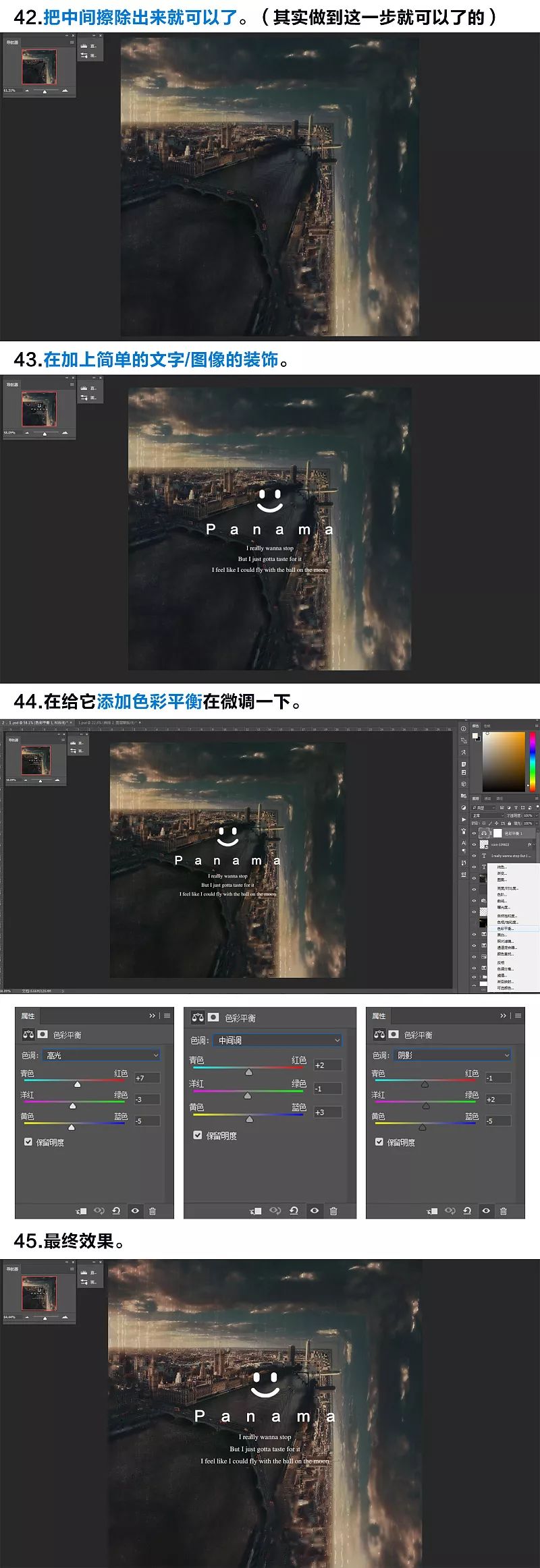Choose 色彩平衡 from adjustment layer menu
Viewport: 540px width, 1568px height.
(x=506, y=929)
